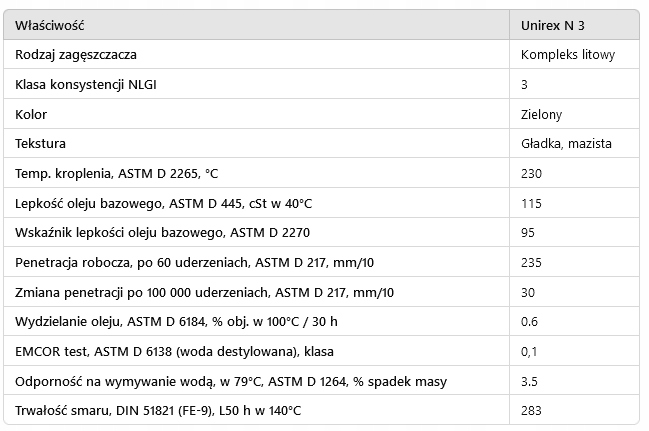Select the "EMCOR test, ASTM D 6138" cell
The width and height of the screenshot is (649, 431).
click(x=175, y=352)
